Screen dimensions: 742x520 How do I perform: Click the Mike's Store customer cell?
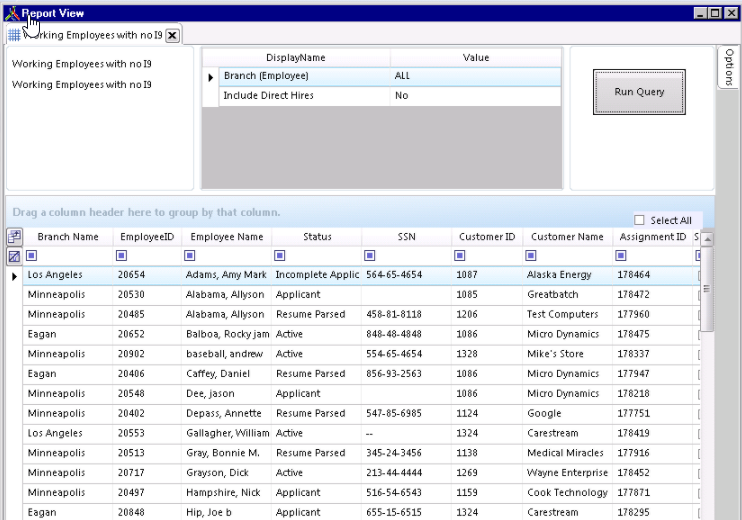coord(567,354)
